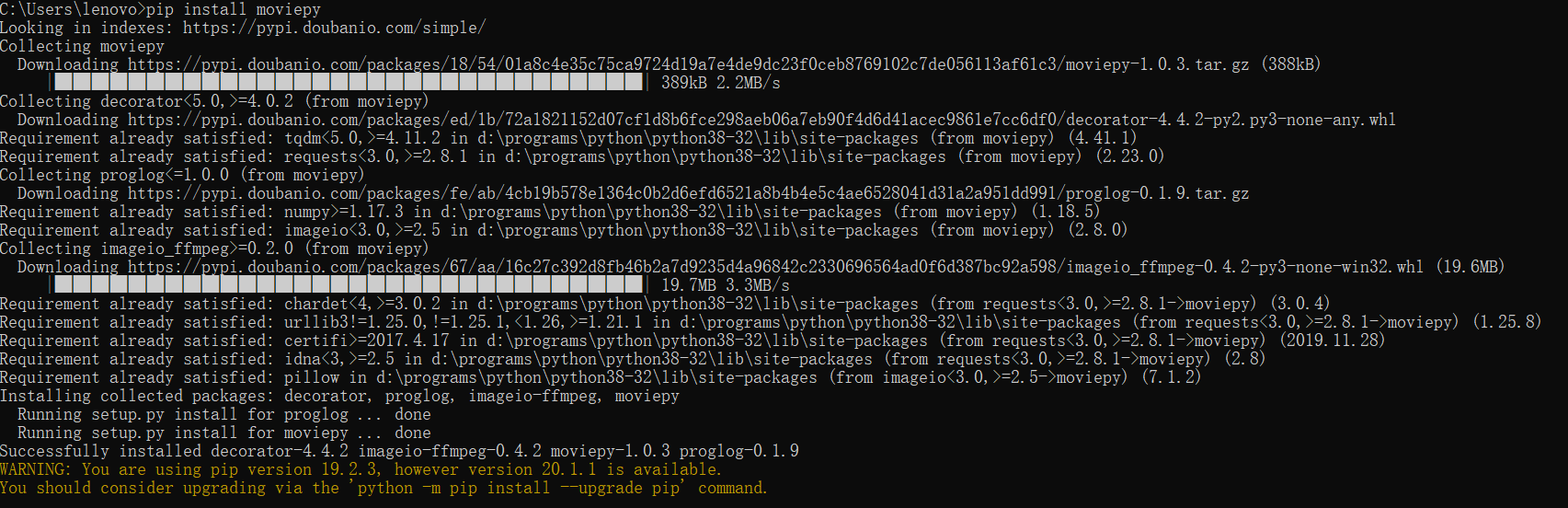The width and height of the screenshot is (1568, 508).
Task: Click the urllib3 requirement line
Action: 771,322
